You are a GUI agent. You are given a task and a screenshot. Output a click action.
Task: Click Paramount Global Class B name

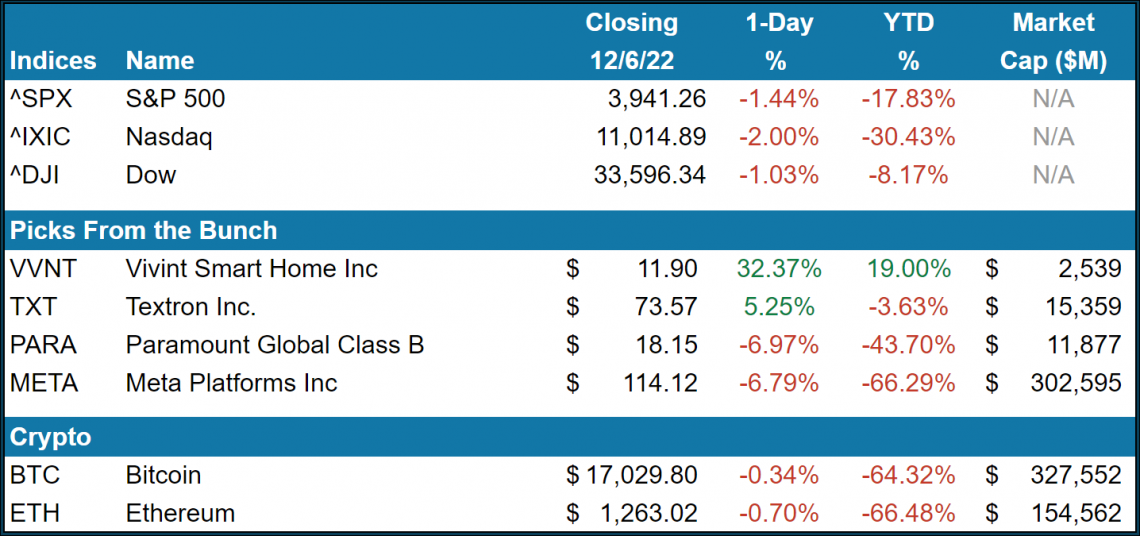(275, 345)
